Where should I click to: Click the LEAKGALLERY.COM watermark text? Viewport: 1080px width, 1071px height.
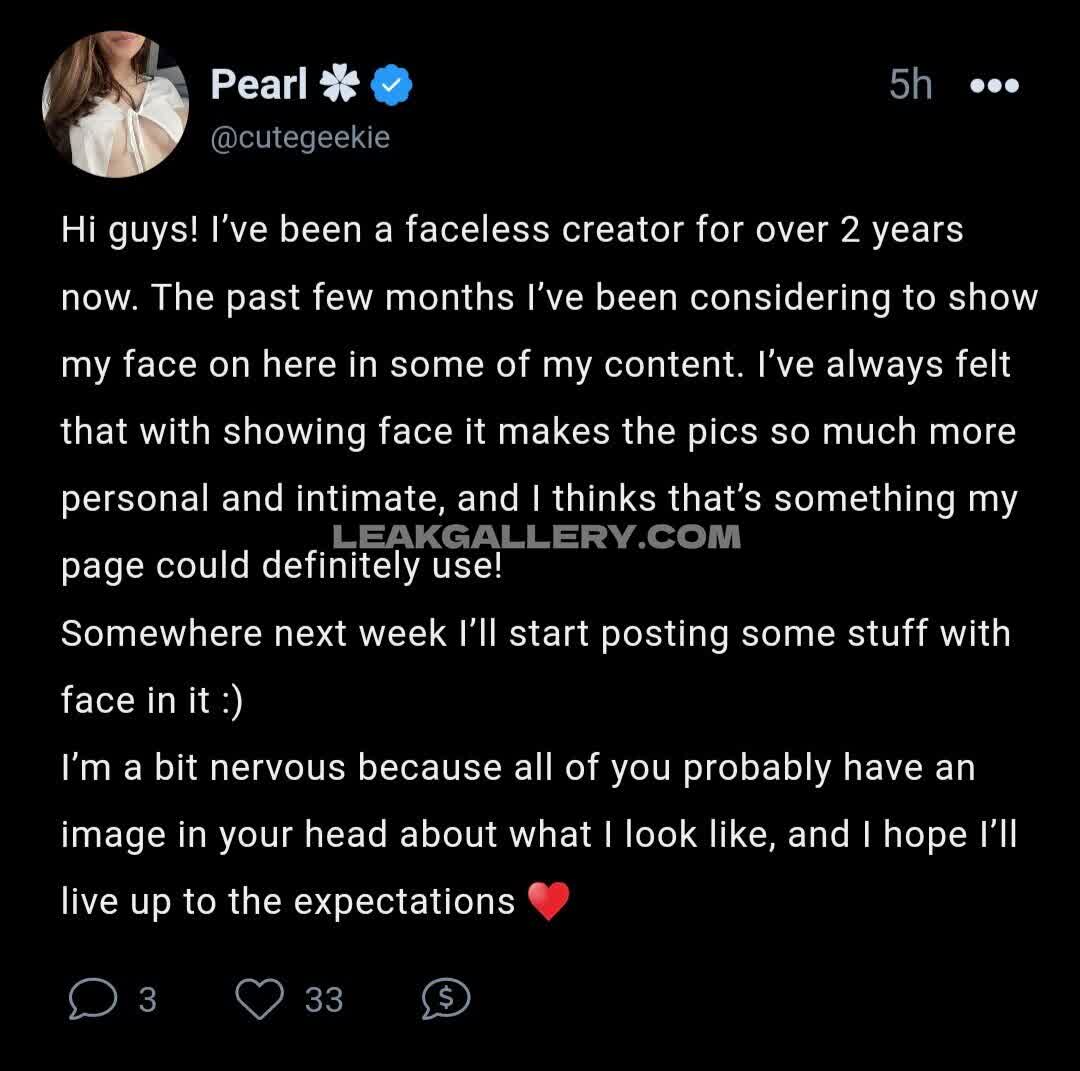[536, 537]
